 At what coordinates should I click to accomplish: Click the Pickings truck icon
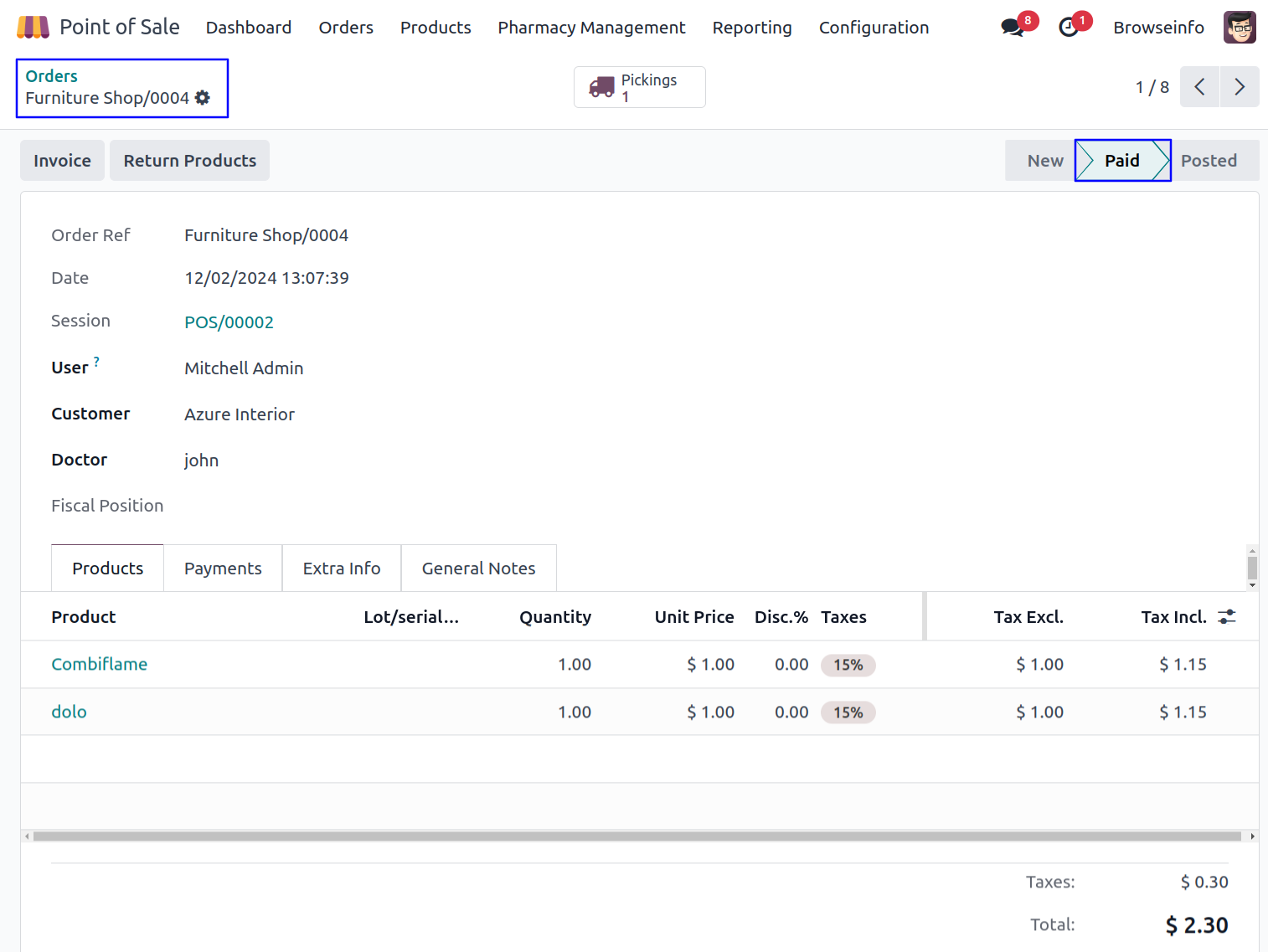601,87
